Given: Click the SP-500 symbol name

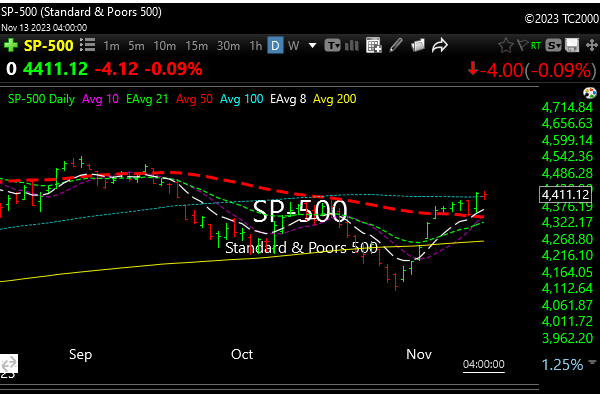Looking at the screenshot, I should [x=48, y=46].
